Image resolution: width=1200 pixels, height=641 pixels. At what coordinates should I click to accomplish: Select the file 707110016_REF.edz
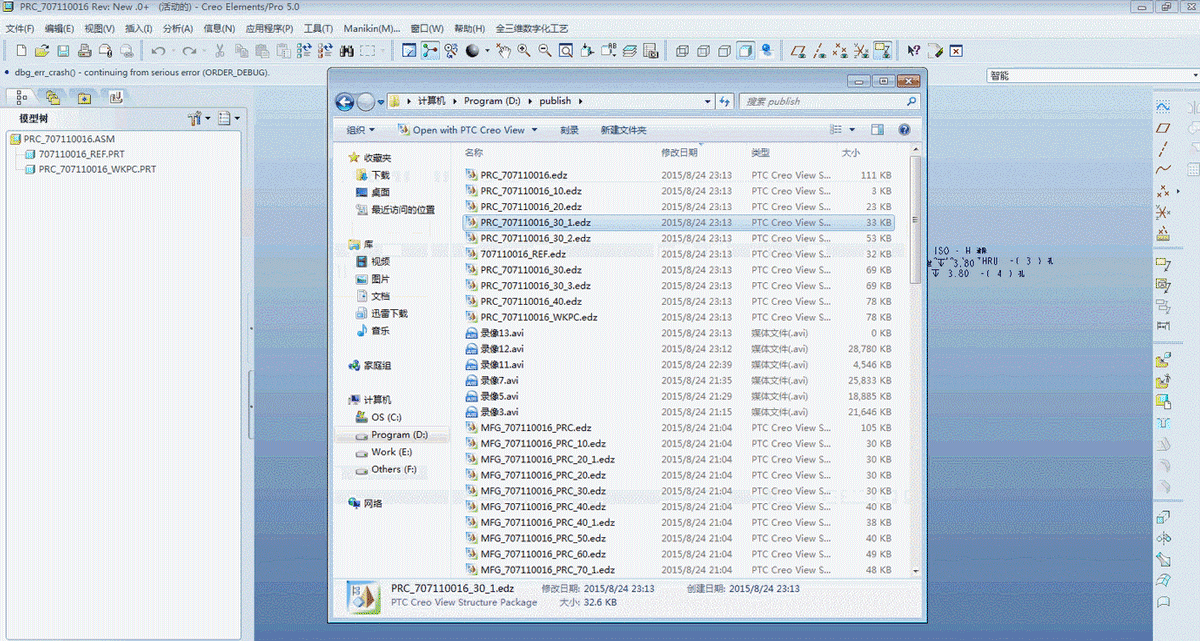point(522,254)
